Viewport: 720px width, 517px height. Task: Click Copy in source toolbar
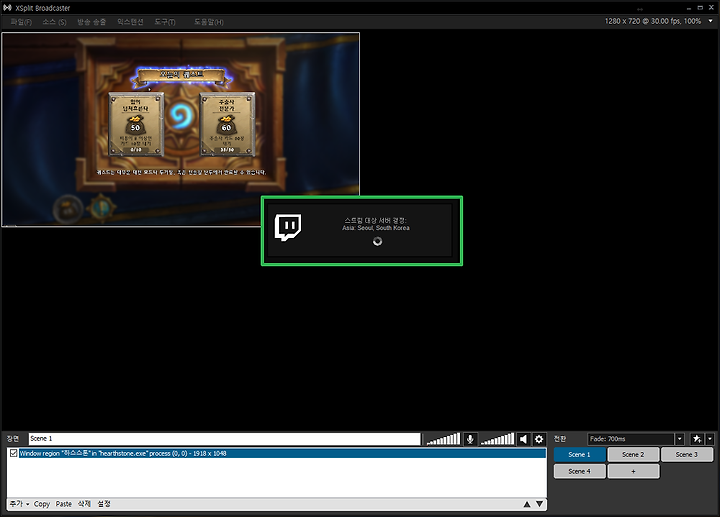click(x=42, y=504)
